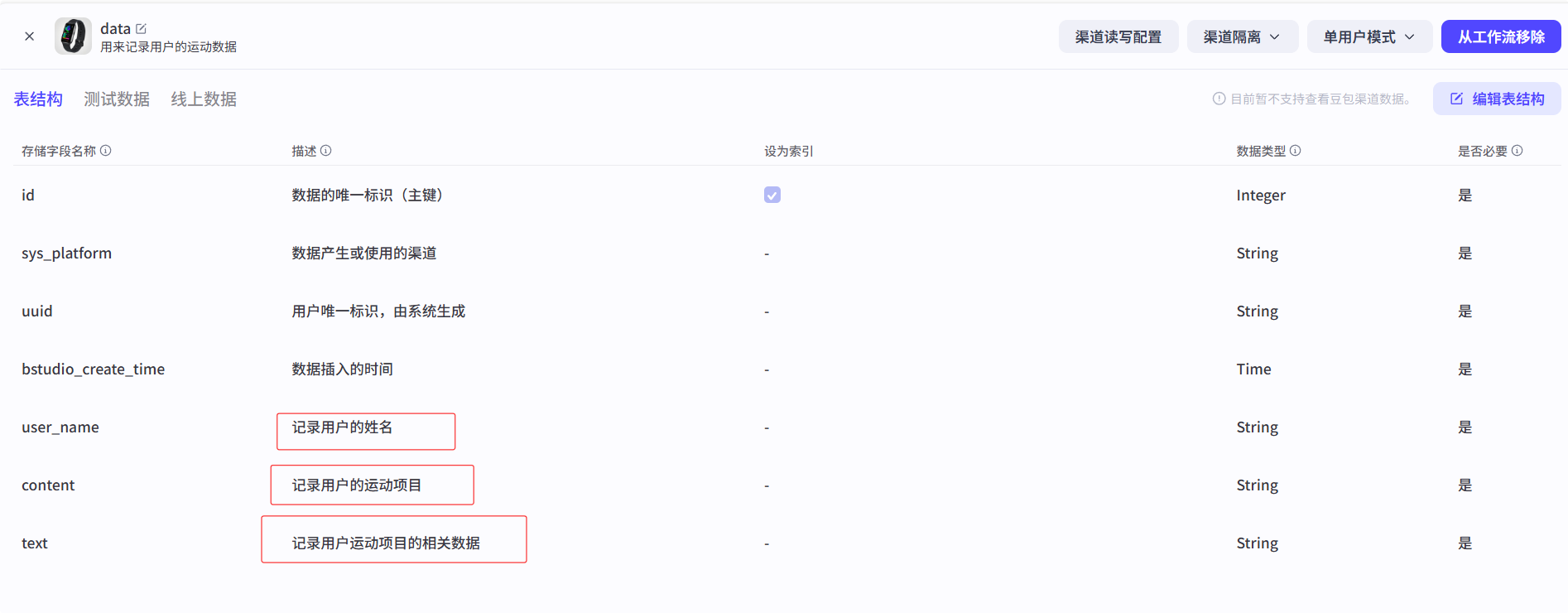Select the text field name
The height and width of the screenshot is (613, 1568).
[35, 543]
